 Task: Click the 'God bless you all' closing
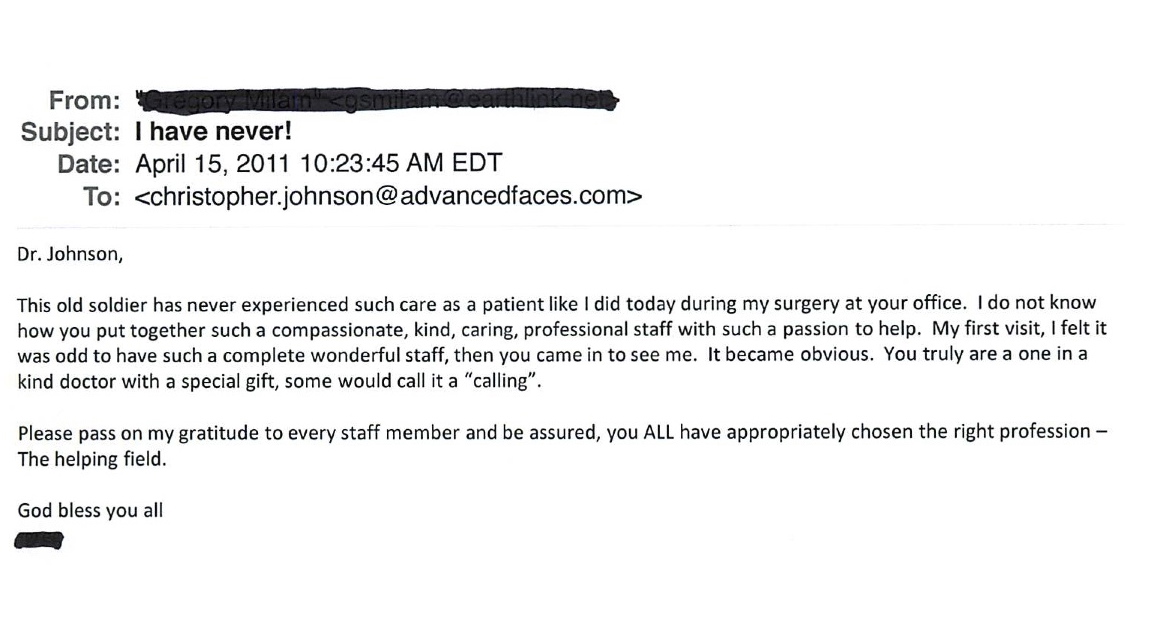pyautogui.click(x=90, y=511)
